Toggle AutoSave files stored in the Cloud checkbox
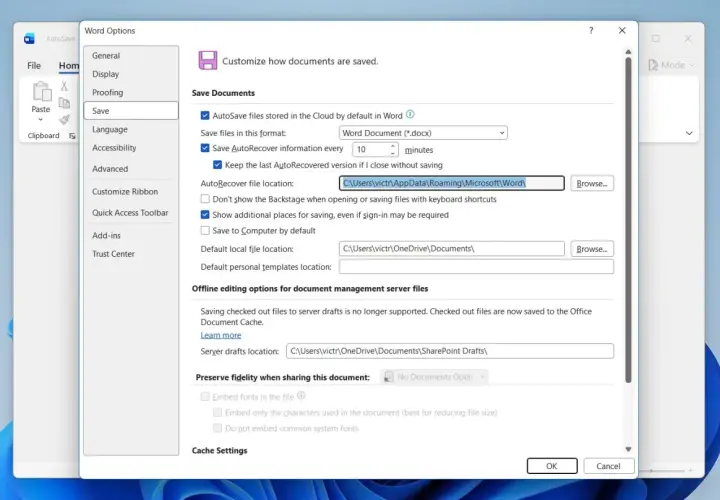 pos(205,115)
